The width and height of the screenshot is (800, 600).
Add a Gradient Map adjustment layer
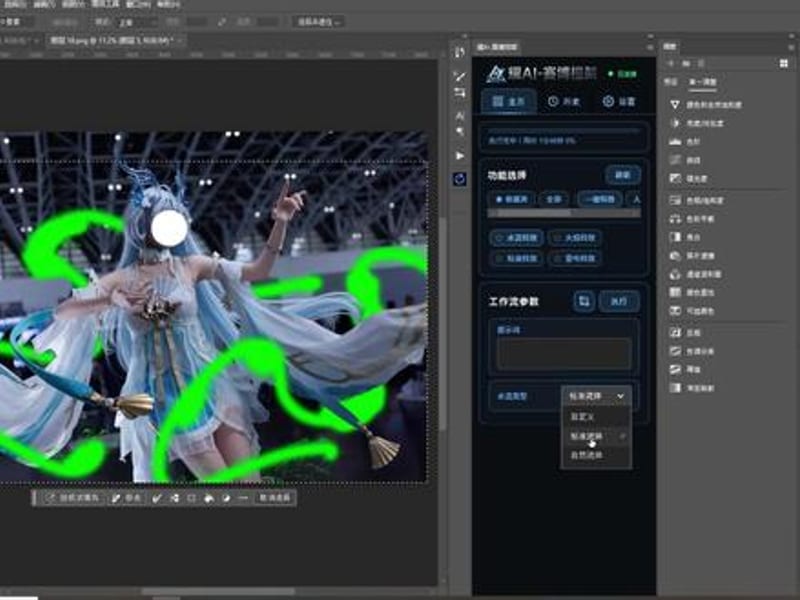click(x=691, y=388)
